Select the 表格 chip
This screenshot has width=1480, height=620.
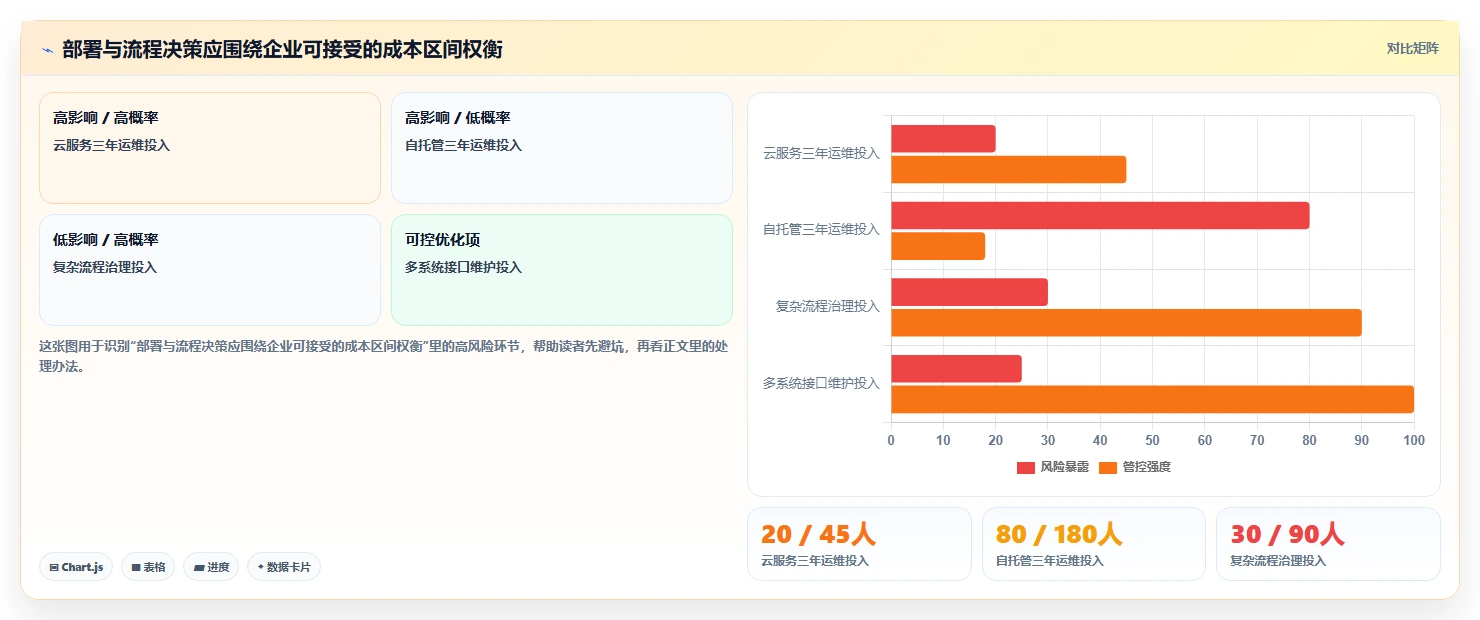click(x=148, y=567)
